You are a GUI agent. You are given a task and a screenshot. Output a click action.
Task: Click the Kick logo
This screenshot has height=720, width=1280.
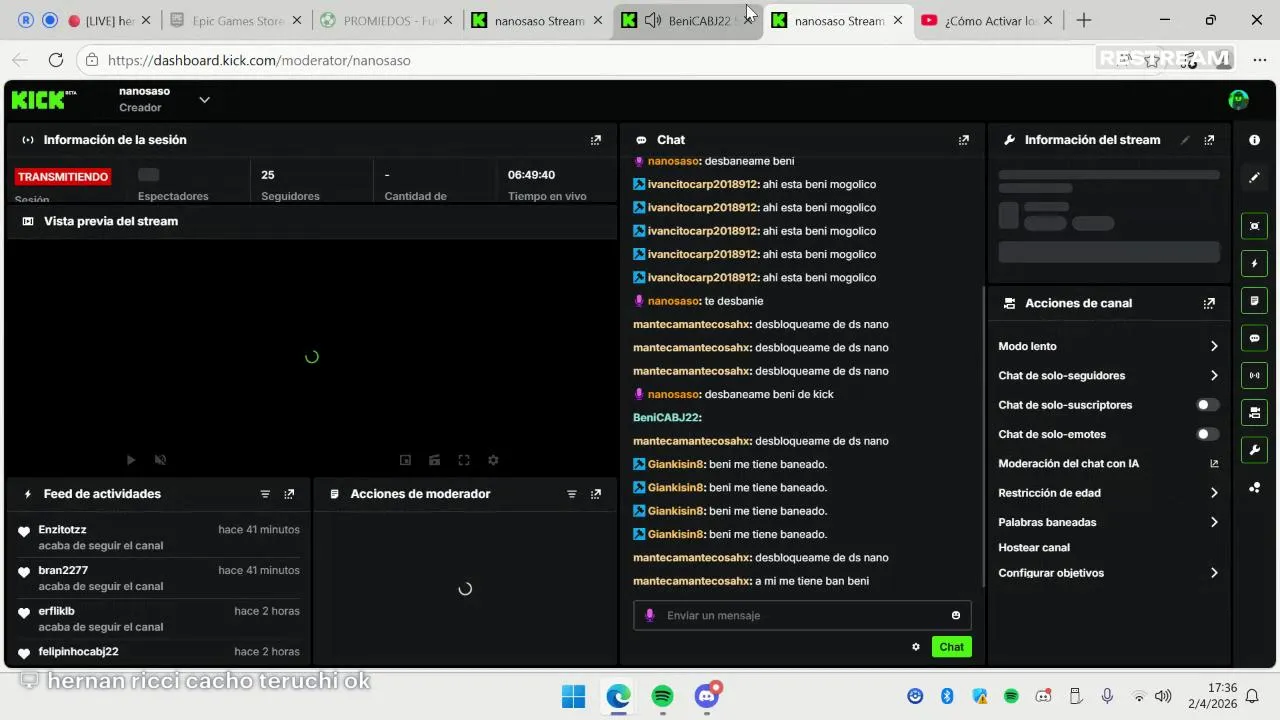click(x=44, y=99)
